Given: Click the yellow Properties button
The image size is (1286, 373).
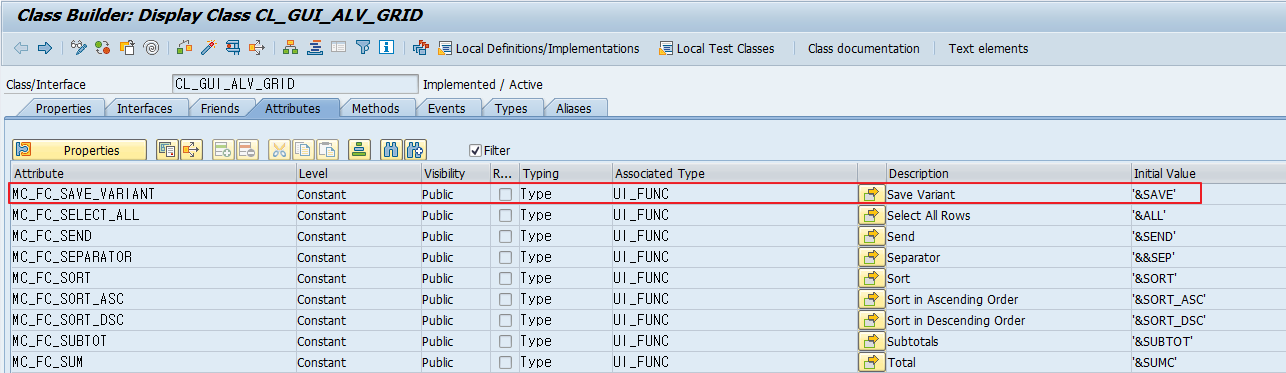Looking at the screenshot, I should [x=79, y=150].
